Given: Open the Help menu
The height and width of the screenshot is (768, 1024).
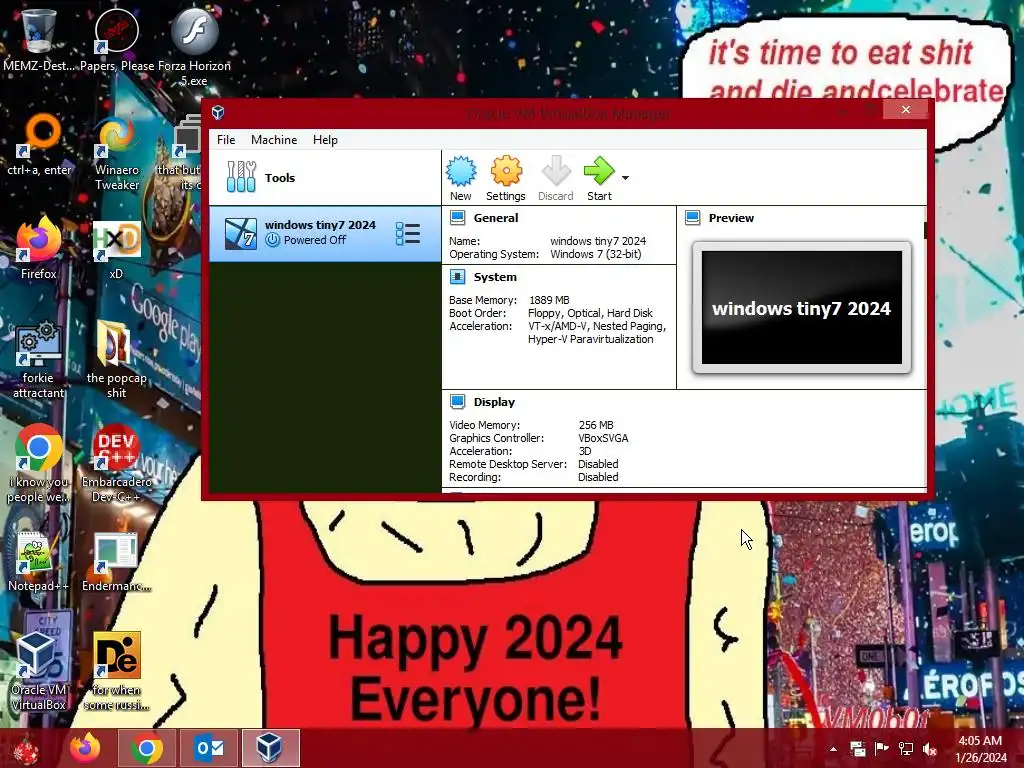Looking at the screenshot, I should pos(325,140).
